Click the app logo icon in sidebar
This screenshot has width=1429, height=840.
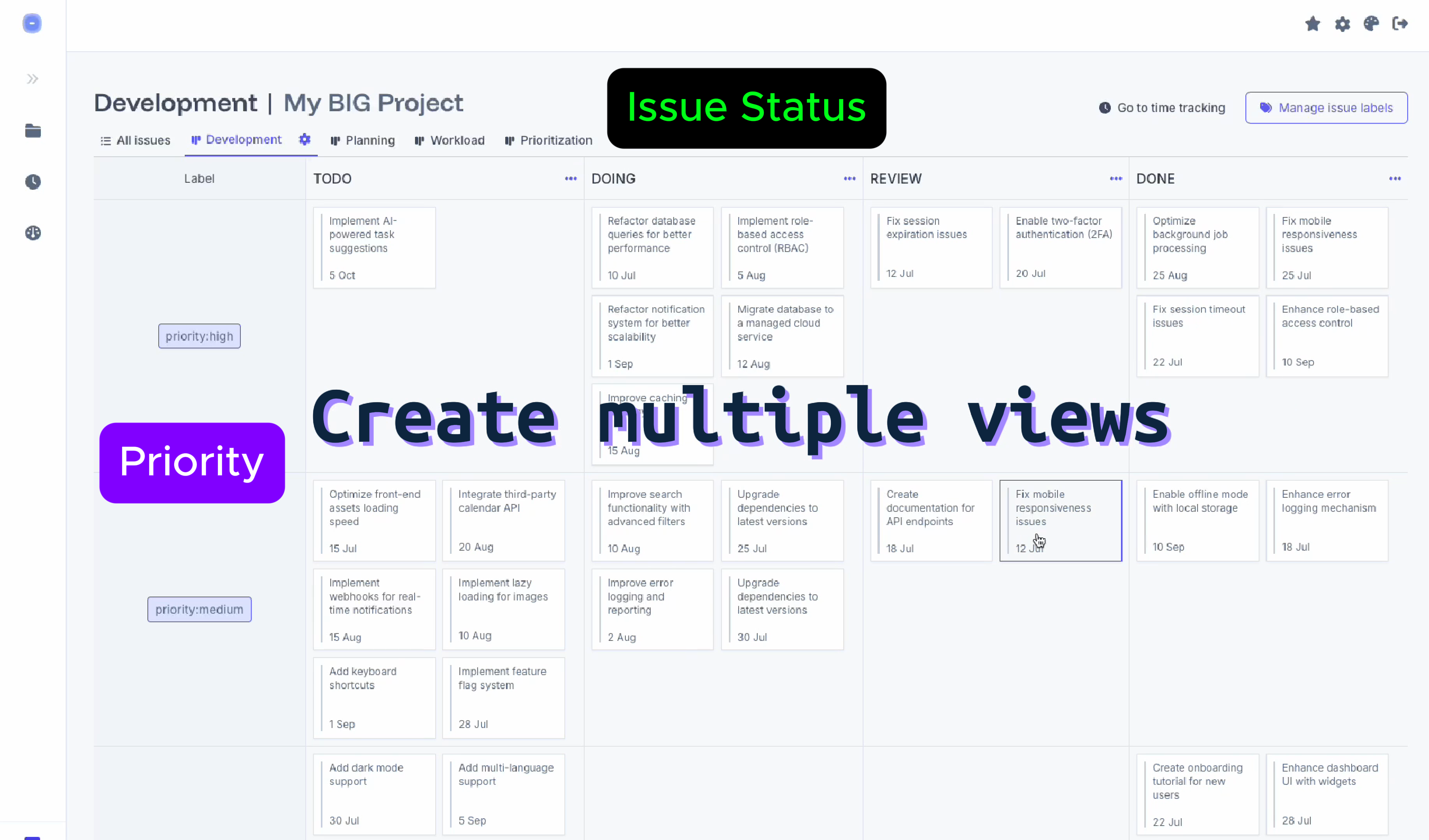click(32, 24)
